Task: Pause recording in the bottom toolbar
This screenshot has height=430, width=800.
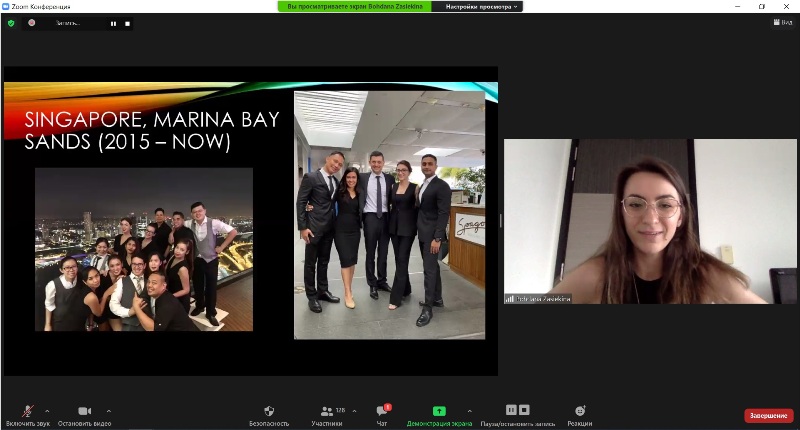Action: pyautogui.click(x=511, y=410)
